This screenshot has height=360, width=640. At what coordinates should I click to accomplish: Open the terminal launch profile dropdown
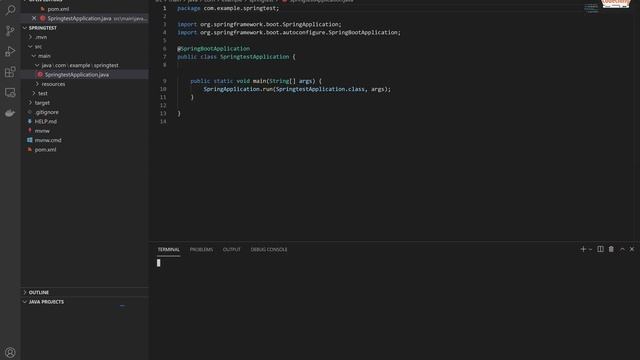click(x=590, y=249)
